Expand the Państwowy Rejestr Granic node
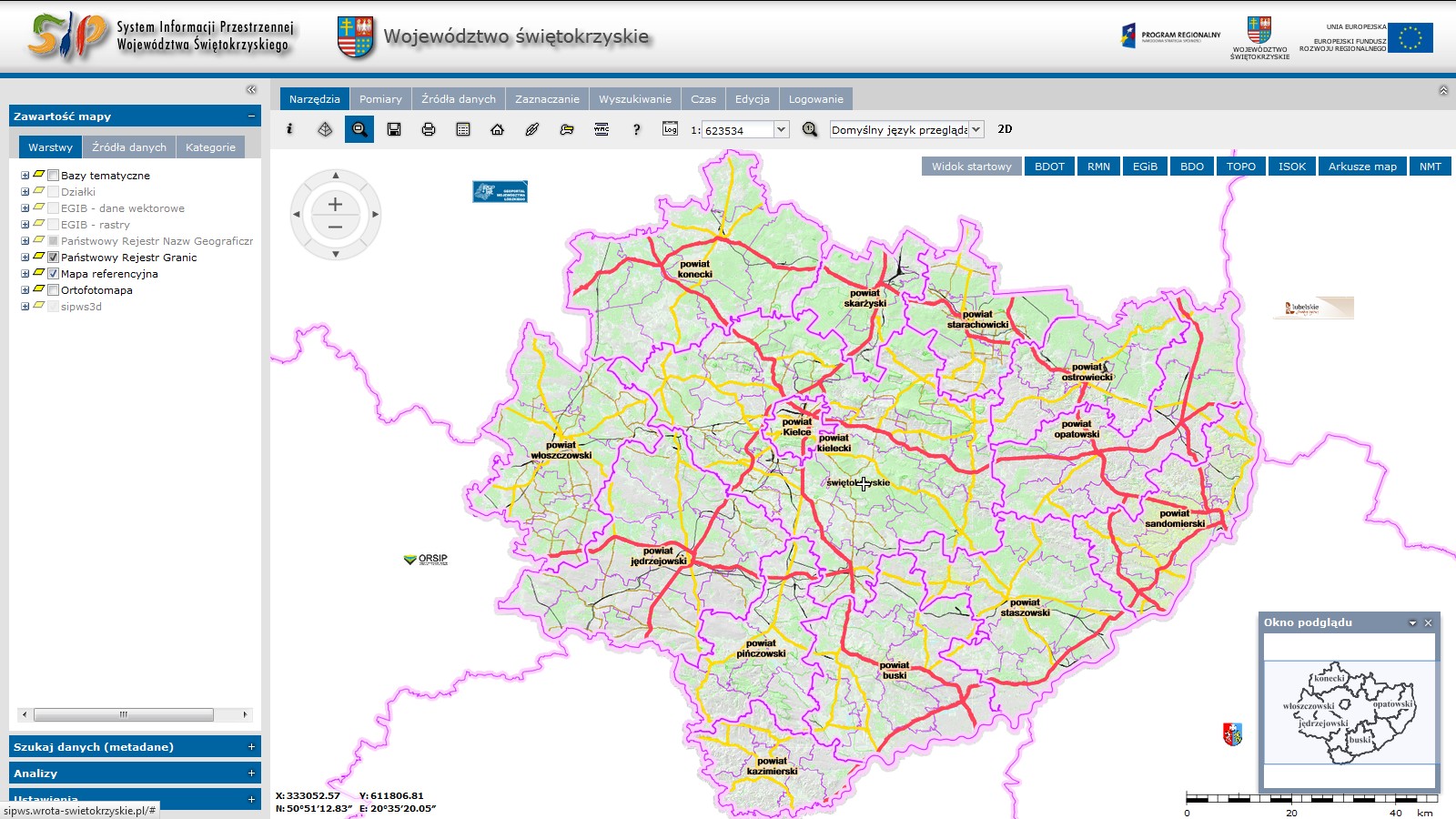The width and height of the screenshot is (1456, 819). [x=25, y=258]
